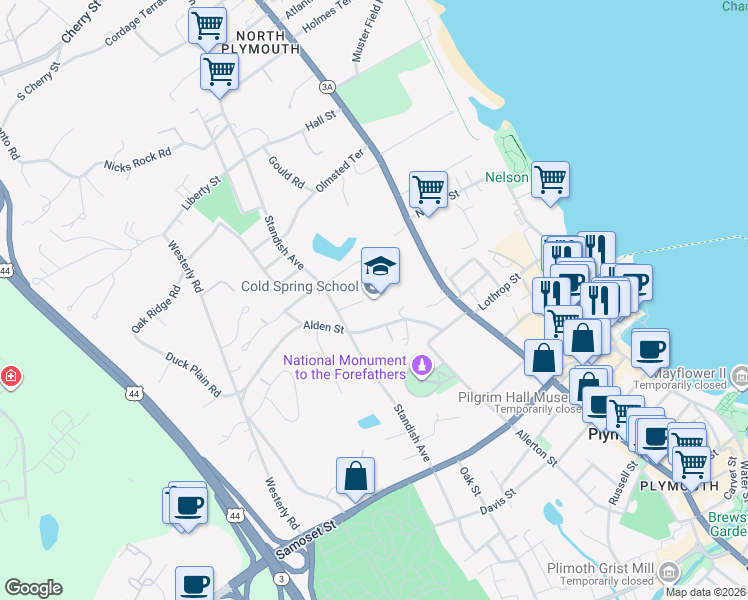Open the shopping bag marker above Pilgrim Hall Museum
The height and width of the screenshot is (600, 748).
tap(543, 359)
